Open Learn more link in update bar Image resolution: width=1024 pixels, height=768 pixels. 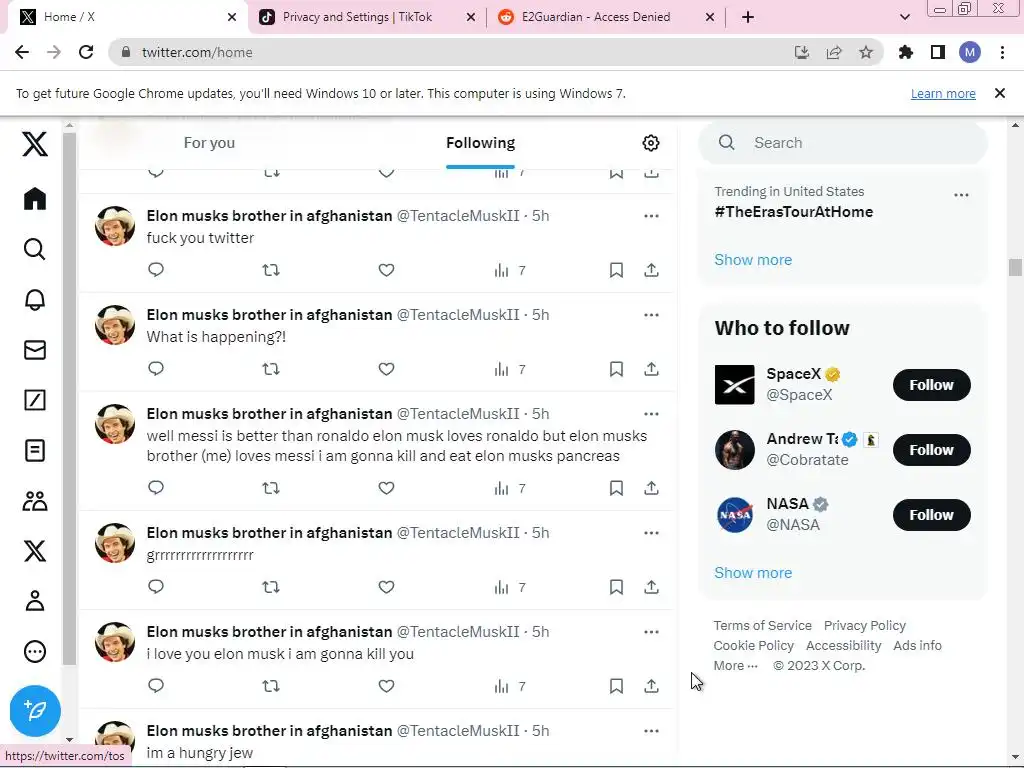tap(943, 93)
